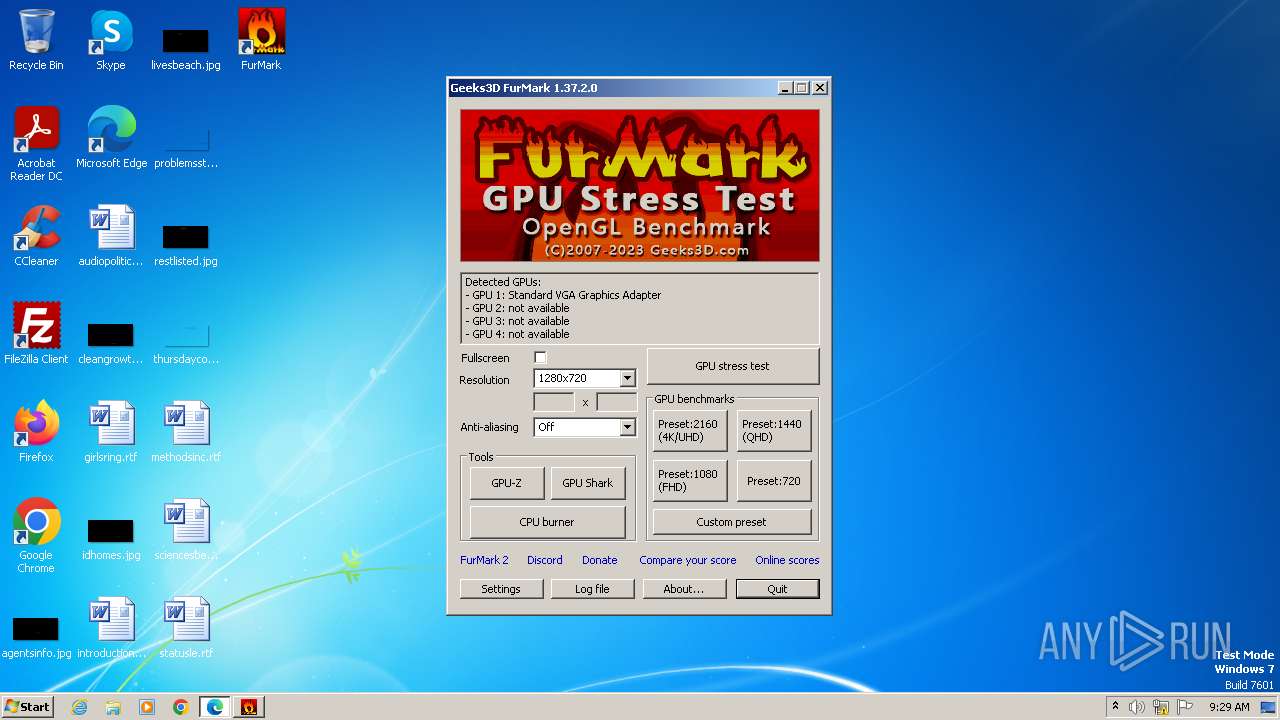Click the Donate link
Screen dimensions: 1280x720
(x=600, y=560)
